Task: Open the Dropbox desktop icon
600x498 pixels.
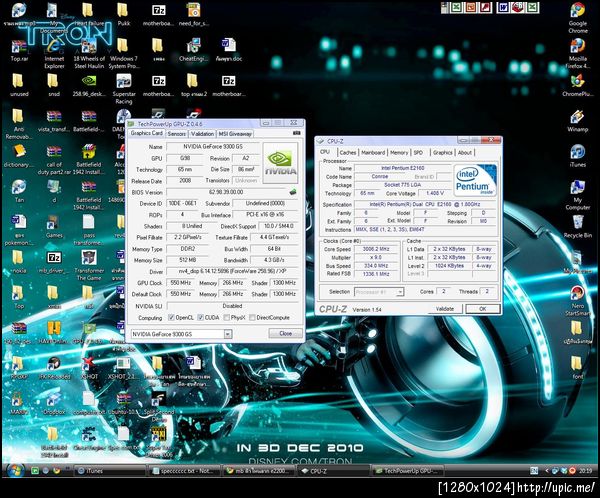Action: click(x=54, y=404)
